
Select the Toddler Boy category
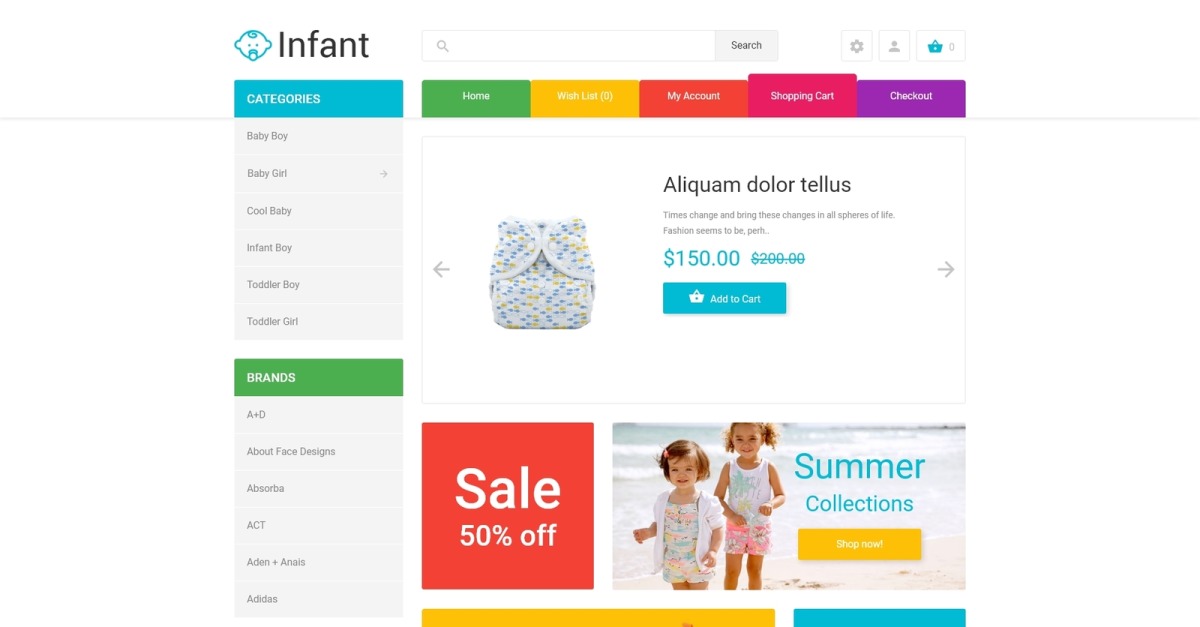273,285
